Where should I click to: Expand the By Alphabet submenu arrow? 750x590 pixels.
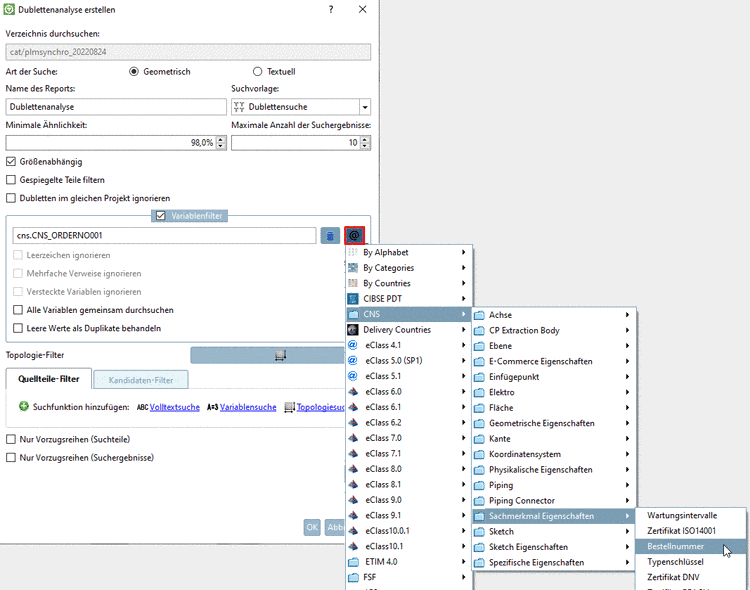pyautogui.click(x=463, y=252)
